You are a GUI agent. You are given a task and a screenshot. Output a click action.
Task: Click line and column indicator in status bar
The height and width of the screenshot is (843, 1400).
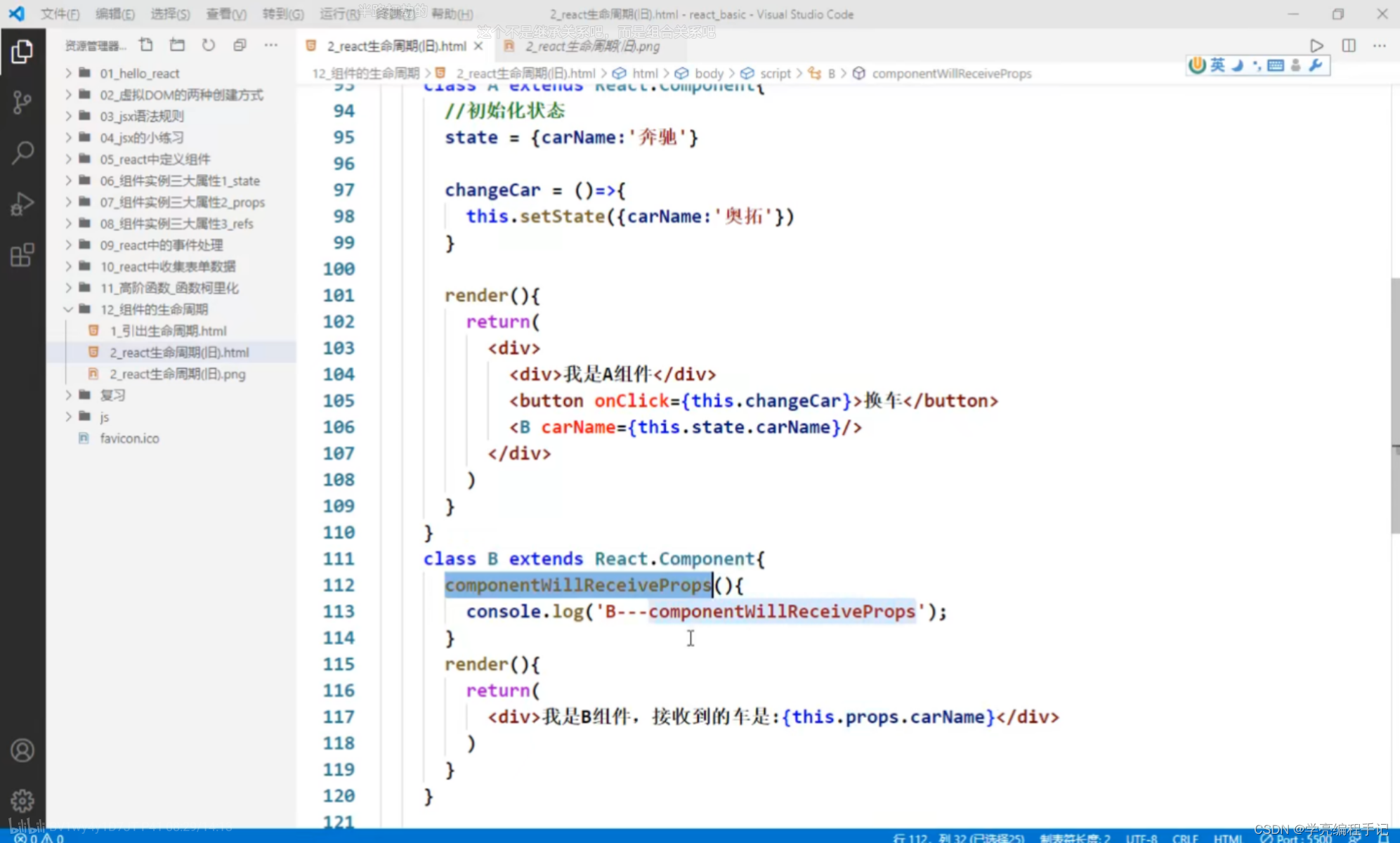click(x=958, y=837)
